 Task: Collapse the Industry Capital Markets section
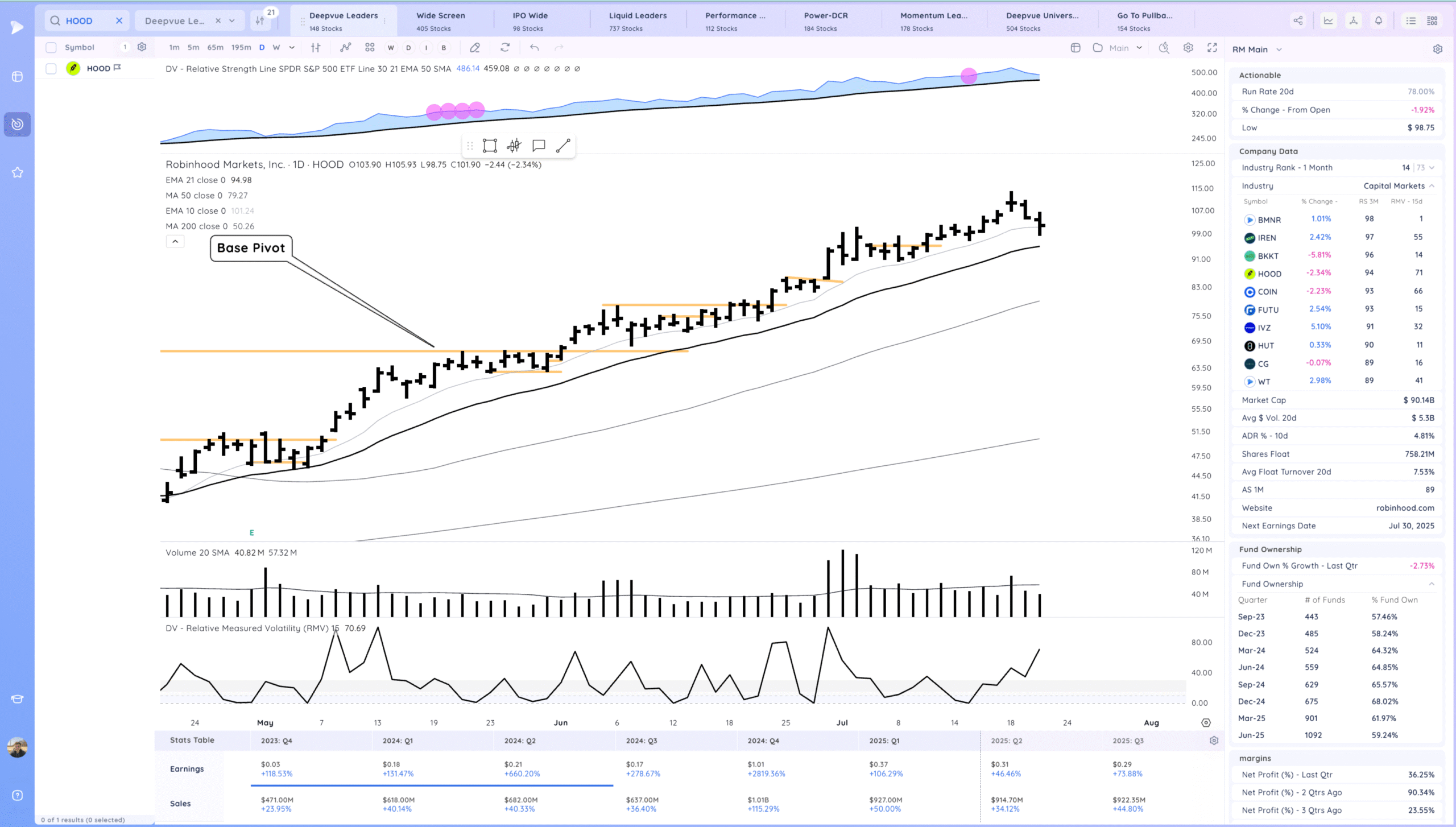pos(1432,186)
